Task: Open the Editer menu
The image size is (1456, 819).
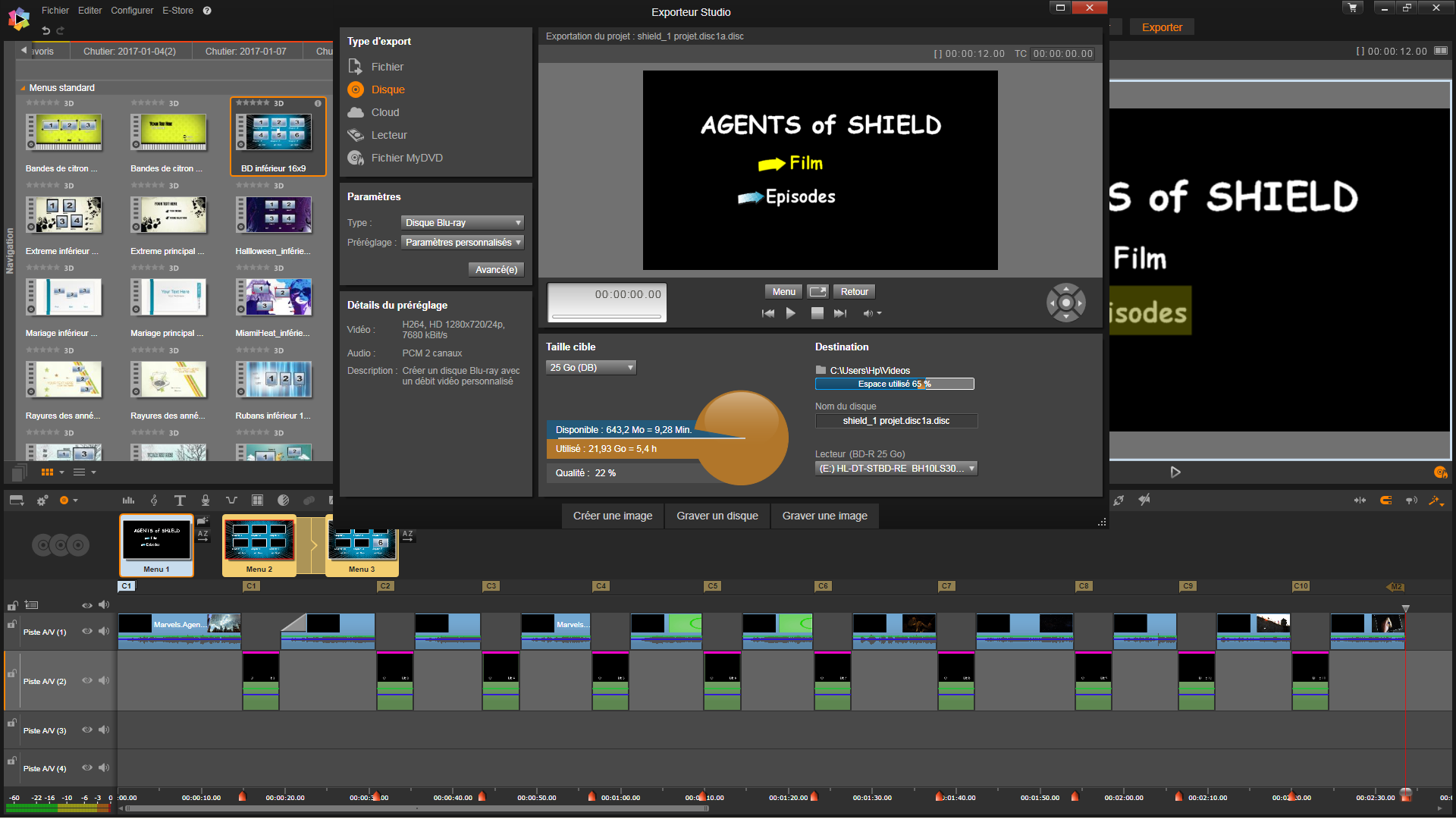Action: (x=89, y=11)
